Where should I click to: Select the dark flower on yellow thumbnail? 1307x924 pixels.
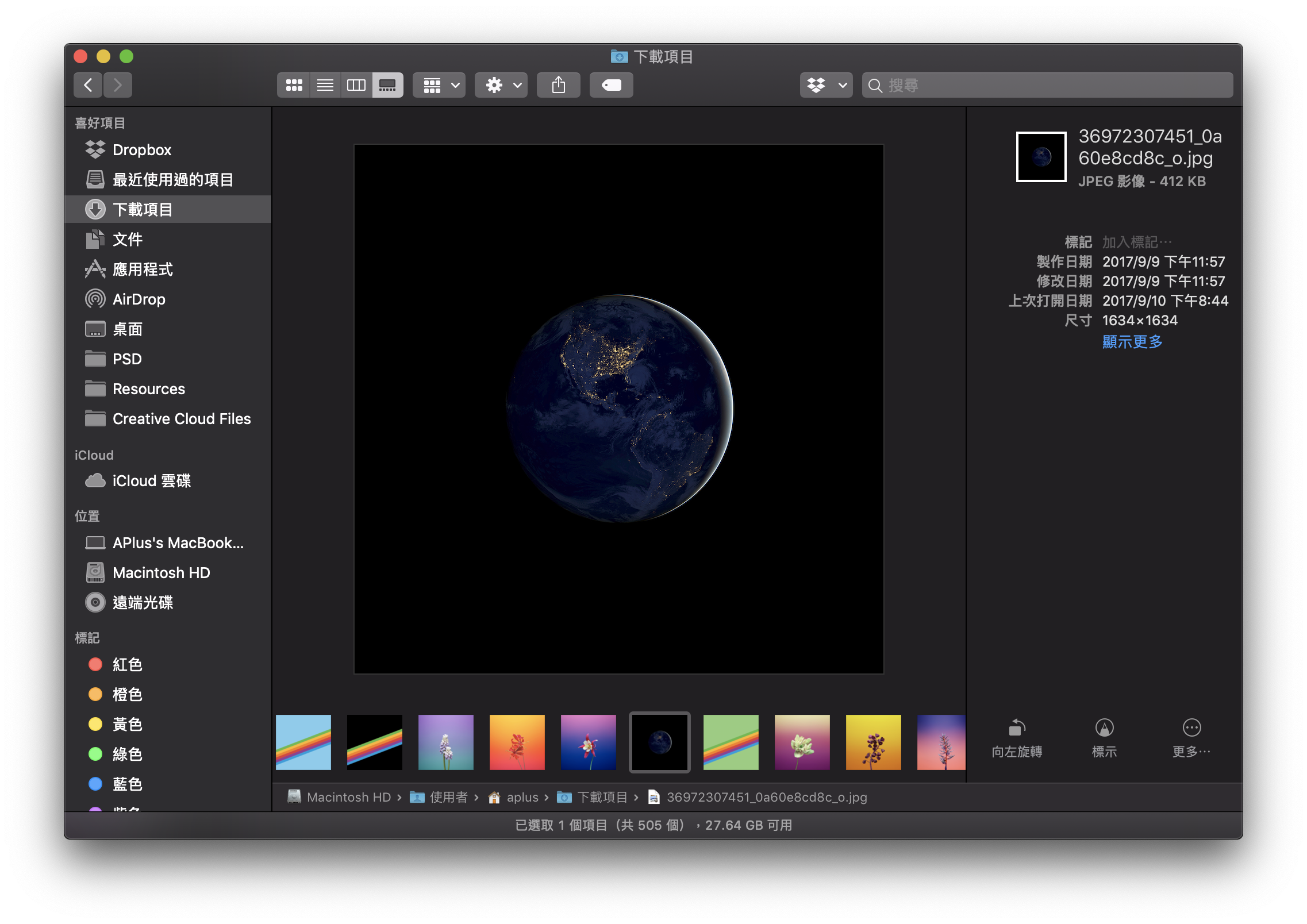(874, 742)
